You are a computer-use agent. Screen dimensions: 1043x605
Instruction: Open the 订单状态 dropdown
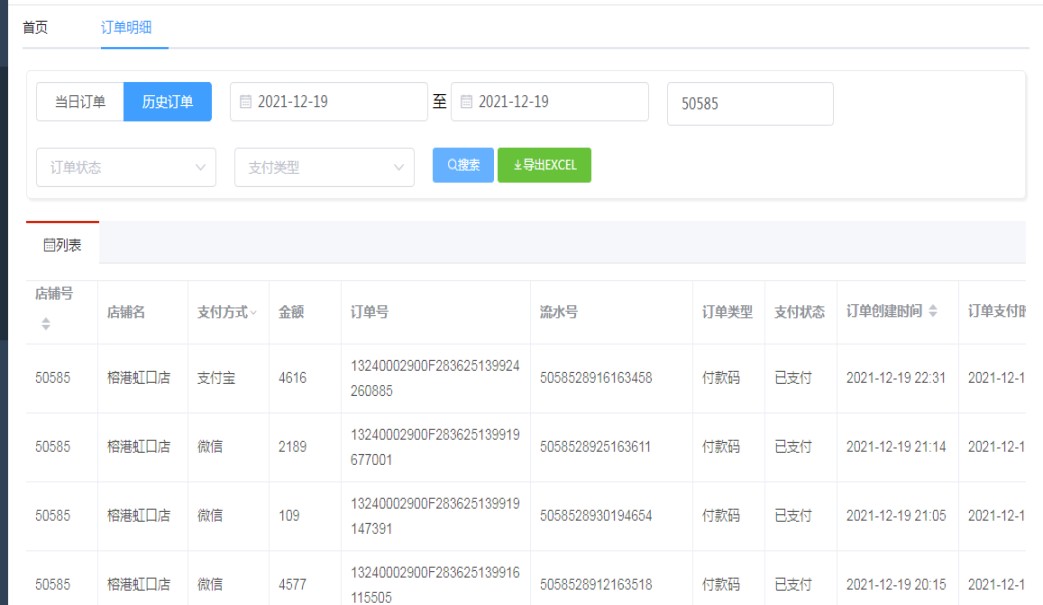coord(126,167)
